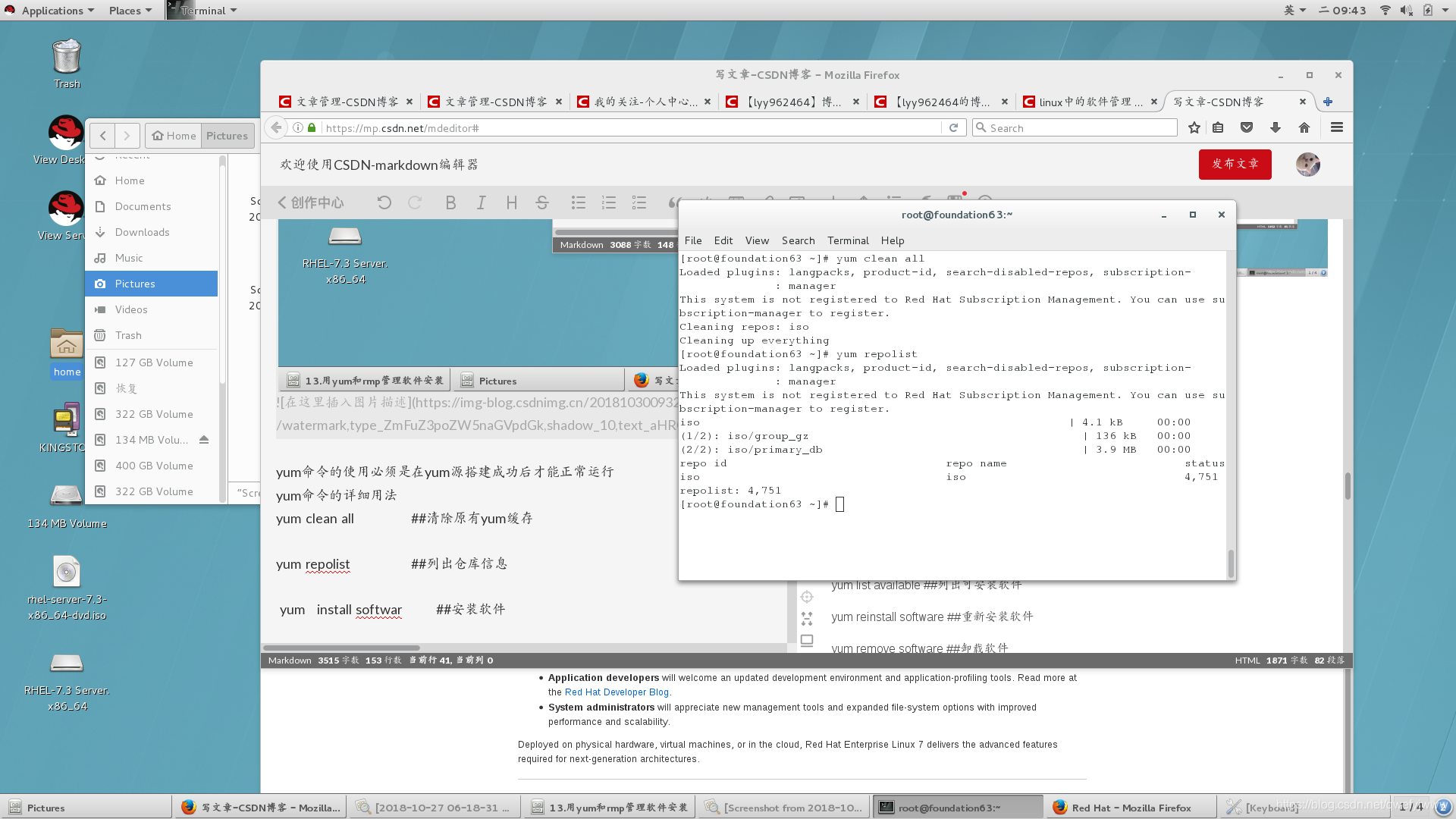
Task: Navigate forward in the Pictures file manager
Action: [127, 136]
